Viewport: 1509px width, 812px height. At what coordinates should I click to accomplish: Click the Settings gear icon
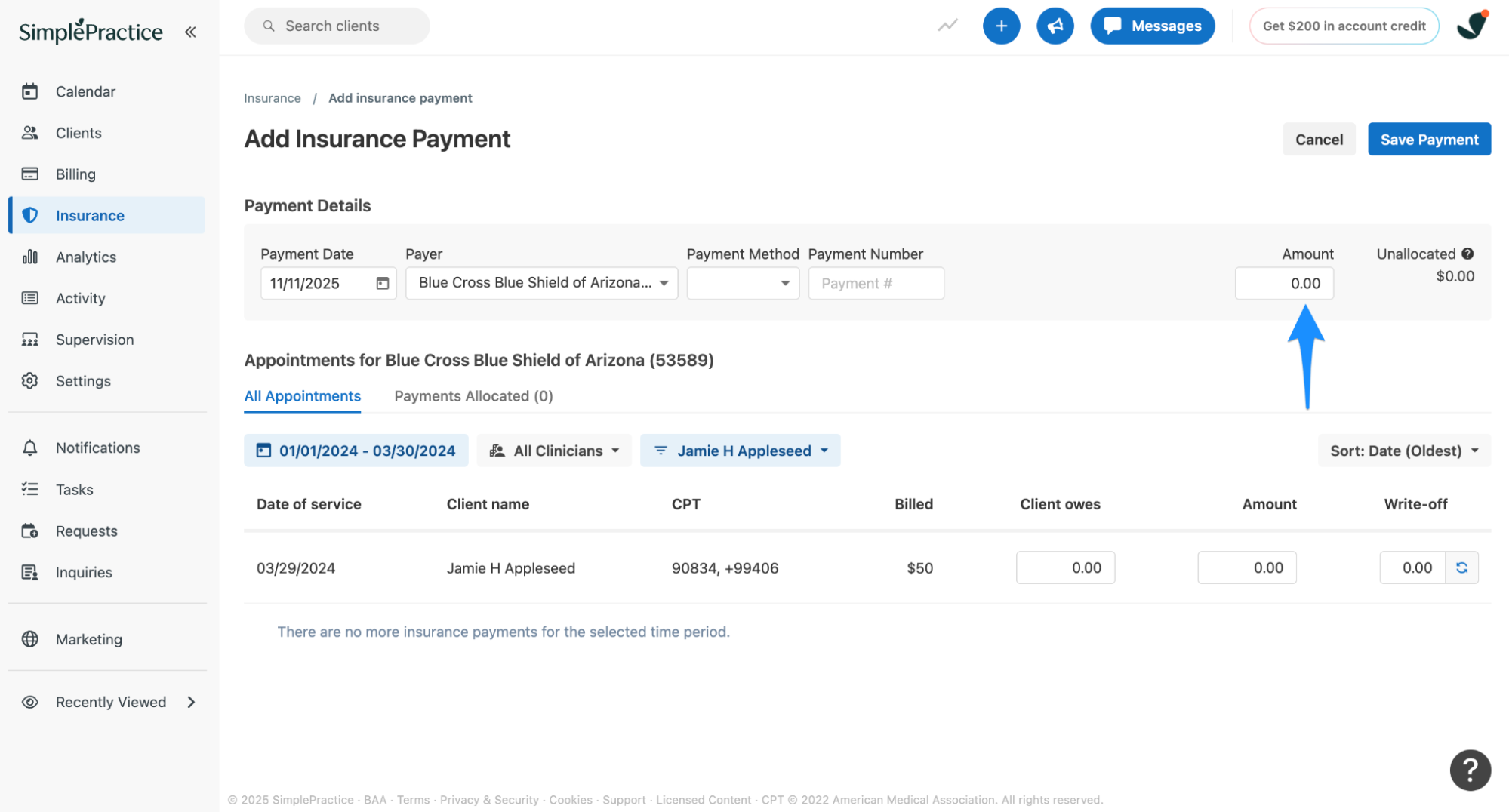pos(30,381)
